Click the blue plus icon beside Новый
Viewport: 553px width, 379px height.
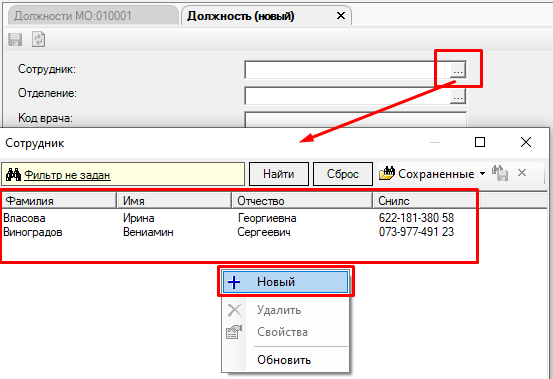pos(234,282)
